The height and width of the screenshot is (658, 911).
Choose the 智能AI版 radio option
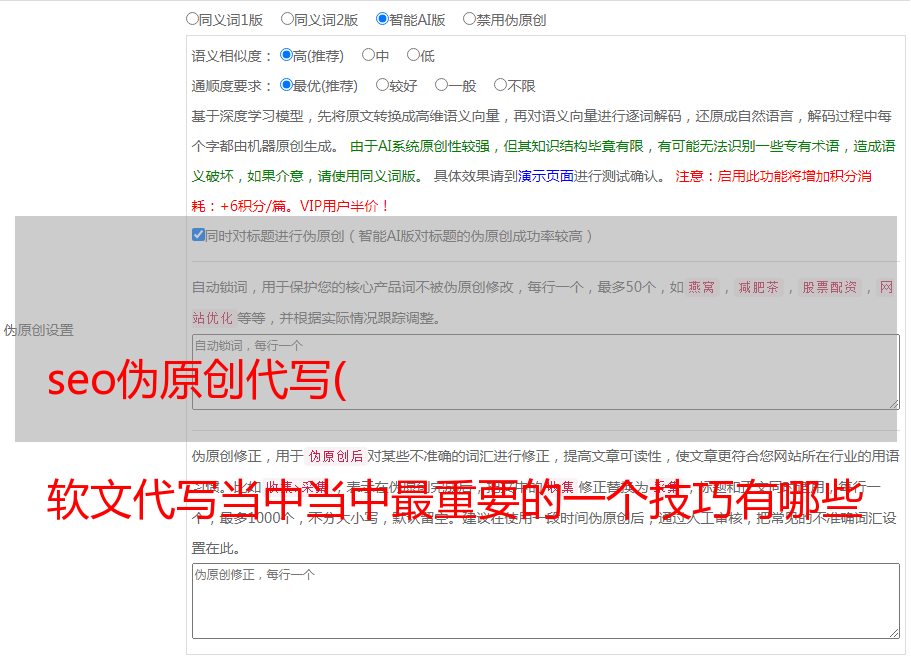[382, 19]
